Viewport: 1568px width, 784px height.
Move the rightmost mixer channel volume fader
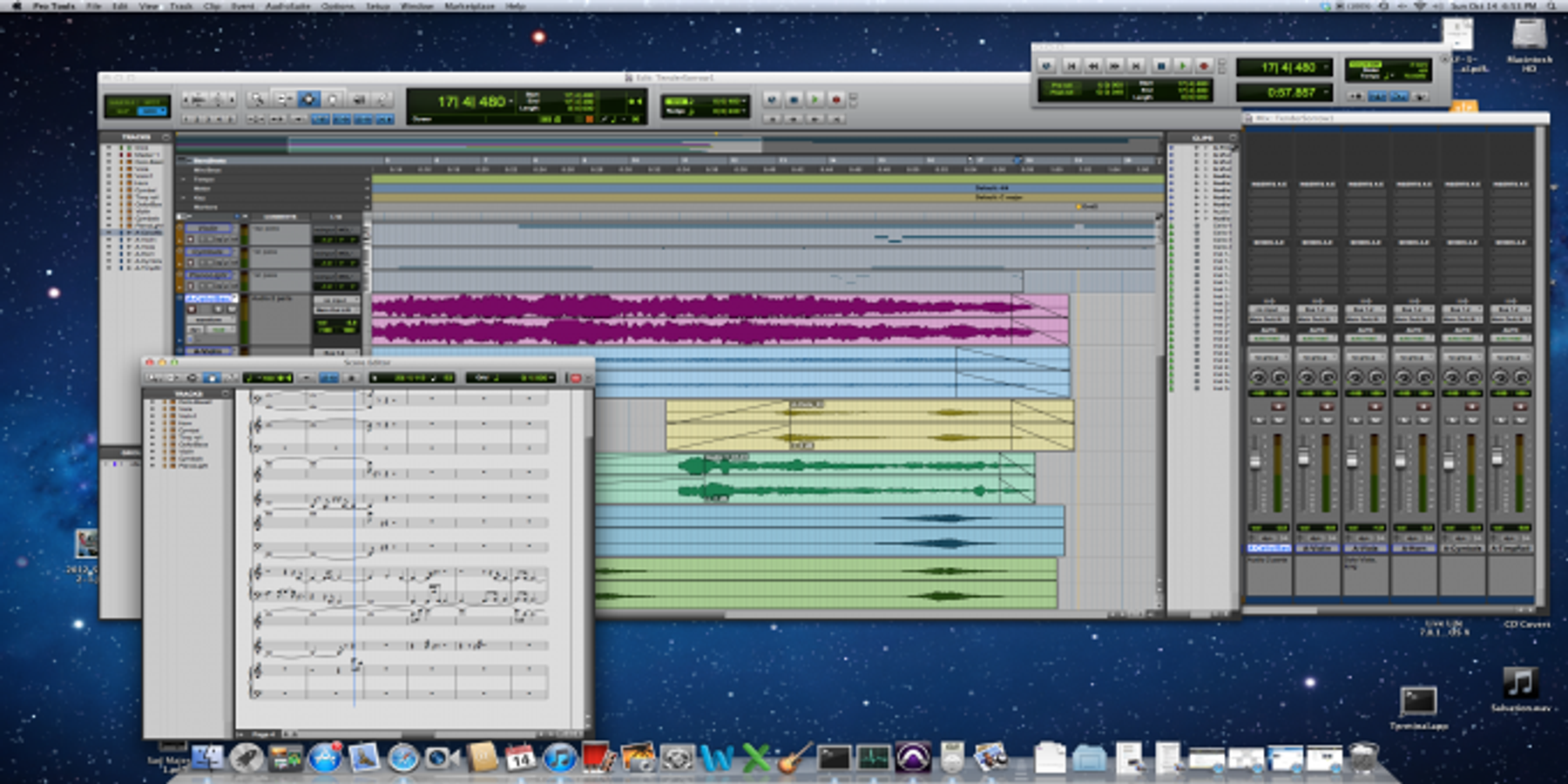pyautogui.click(x=1497, y=457)
